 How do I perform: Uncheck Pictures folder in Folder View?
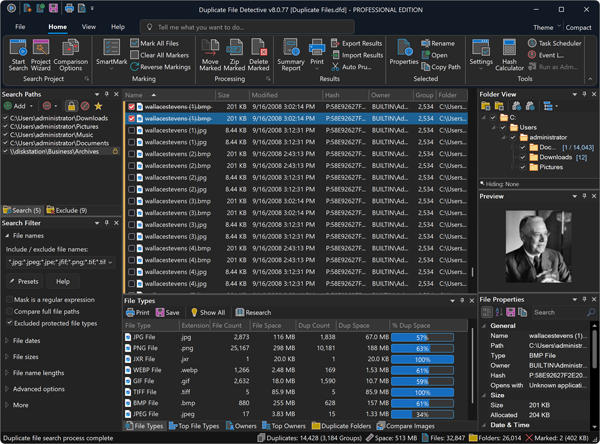coord(523,167)
